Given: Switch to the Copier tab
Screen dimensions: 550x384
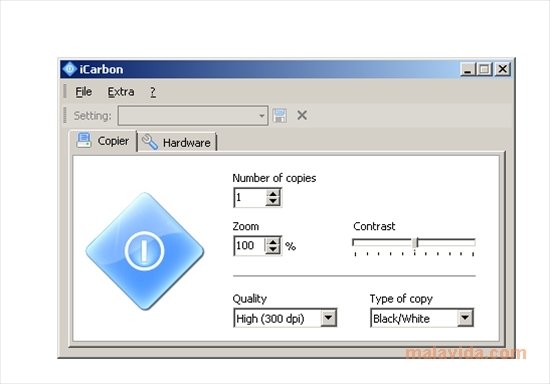Looking at the screenshot, I should point(103,141).
